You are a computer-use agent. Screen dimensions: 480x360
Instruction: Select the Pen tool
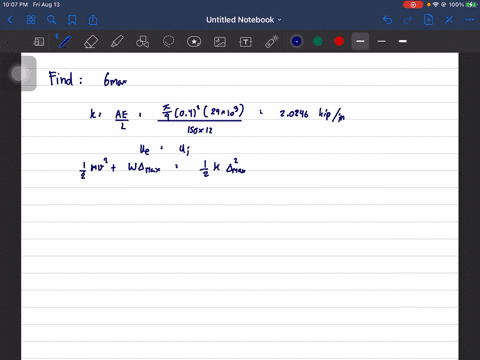[65, 42]
